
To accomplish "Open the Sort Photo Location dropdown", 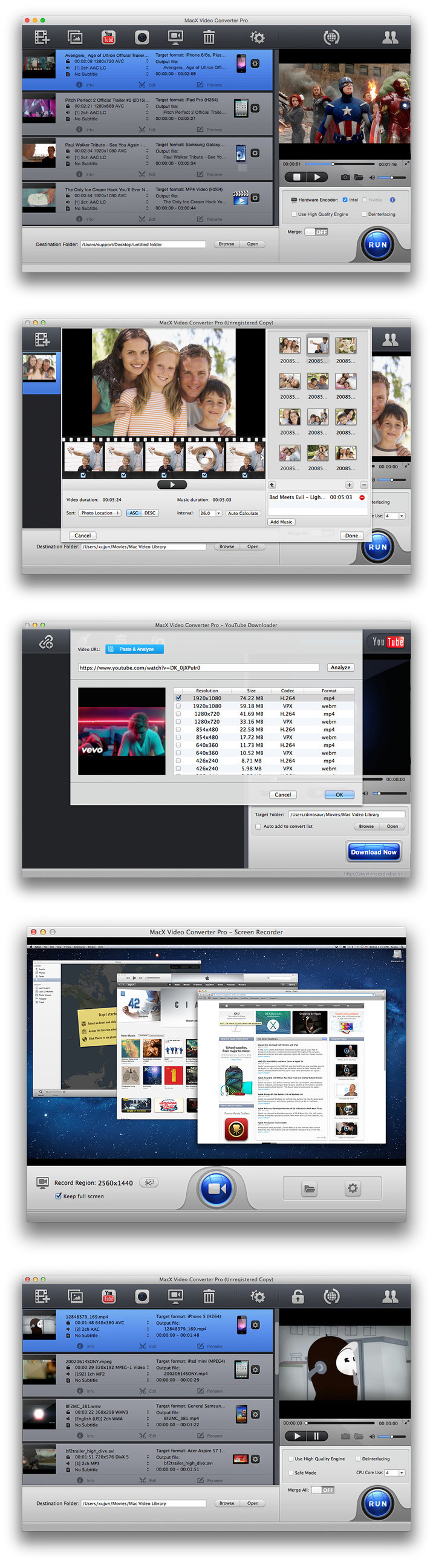I will pos(99,513).
